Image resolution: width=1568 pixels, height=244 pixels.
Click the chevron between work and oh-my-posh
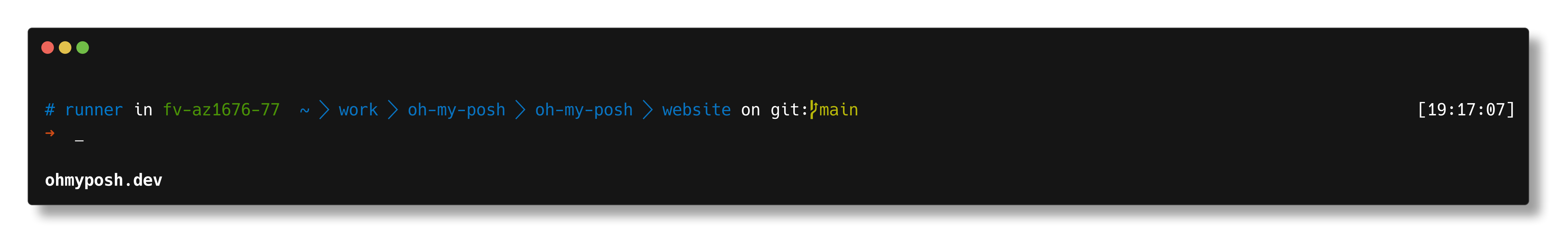393,110
